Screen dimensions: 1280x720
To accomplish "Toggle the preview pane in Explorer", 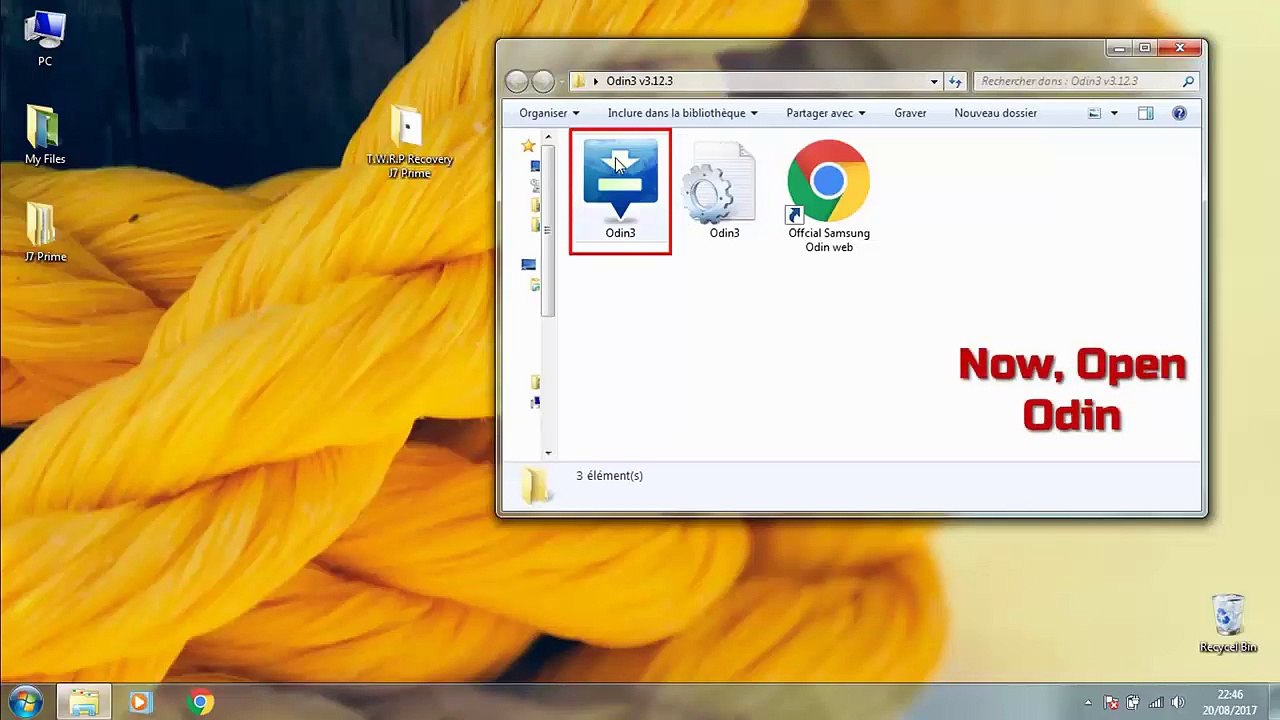I will [1145, 113].
